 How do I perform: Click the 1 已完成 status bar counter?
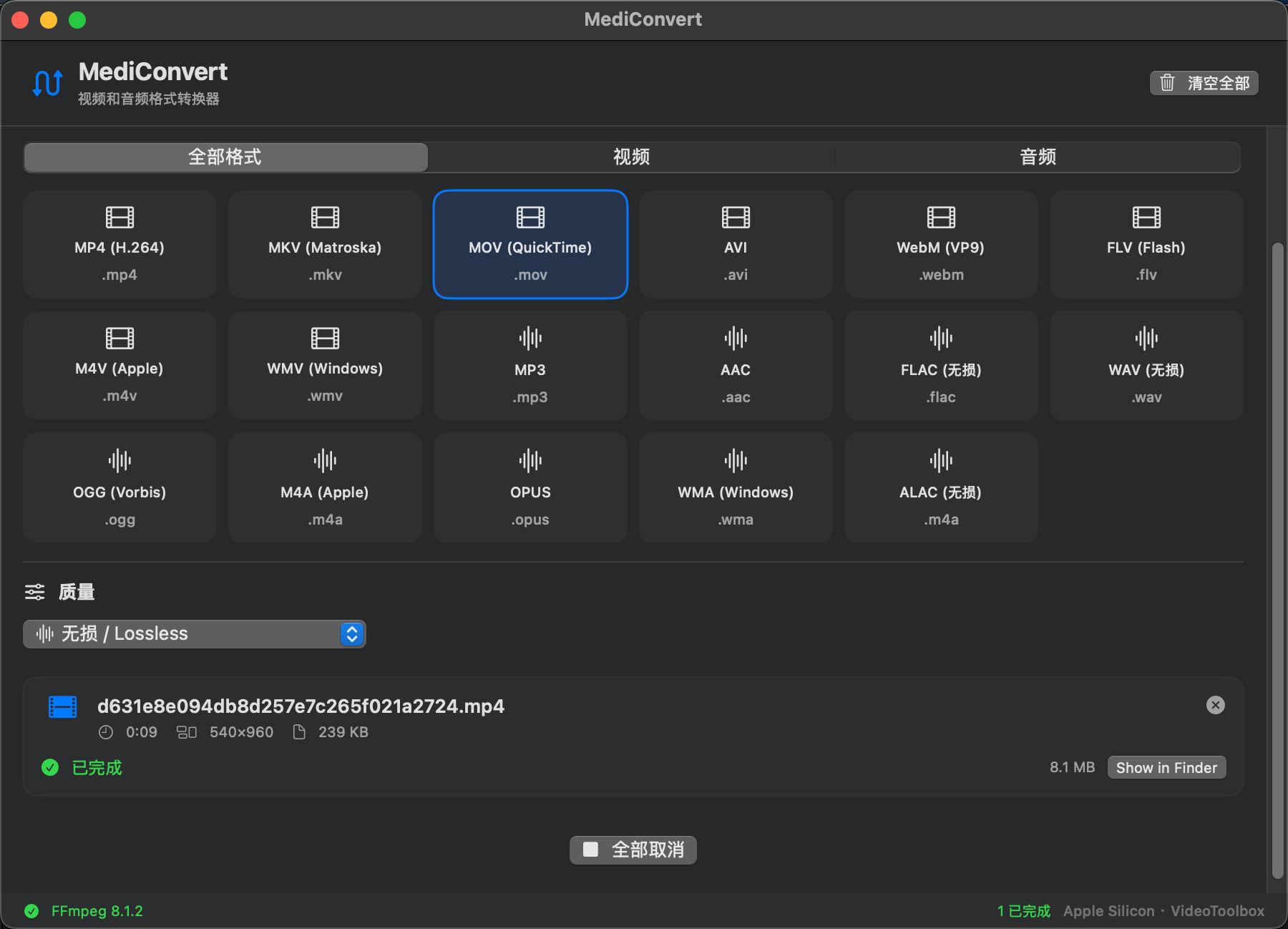click(x=1024, y=911)
